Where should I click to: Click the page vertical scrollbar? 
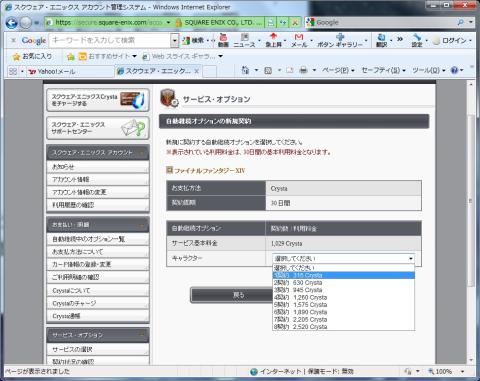(x=471, y=200)
